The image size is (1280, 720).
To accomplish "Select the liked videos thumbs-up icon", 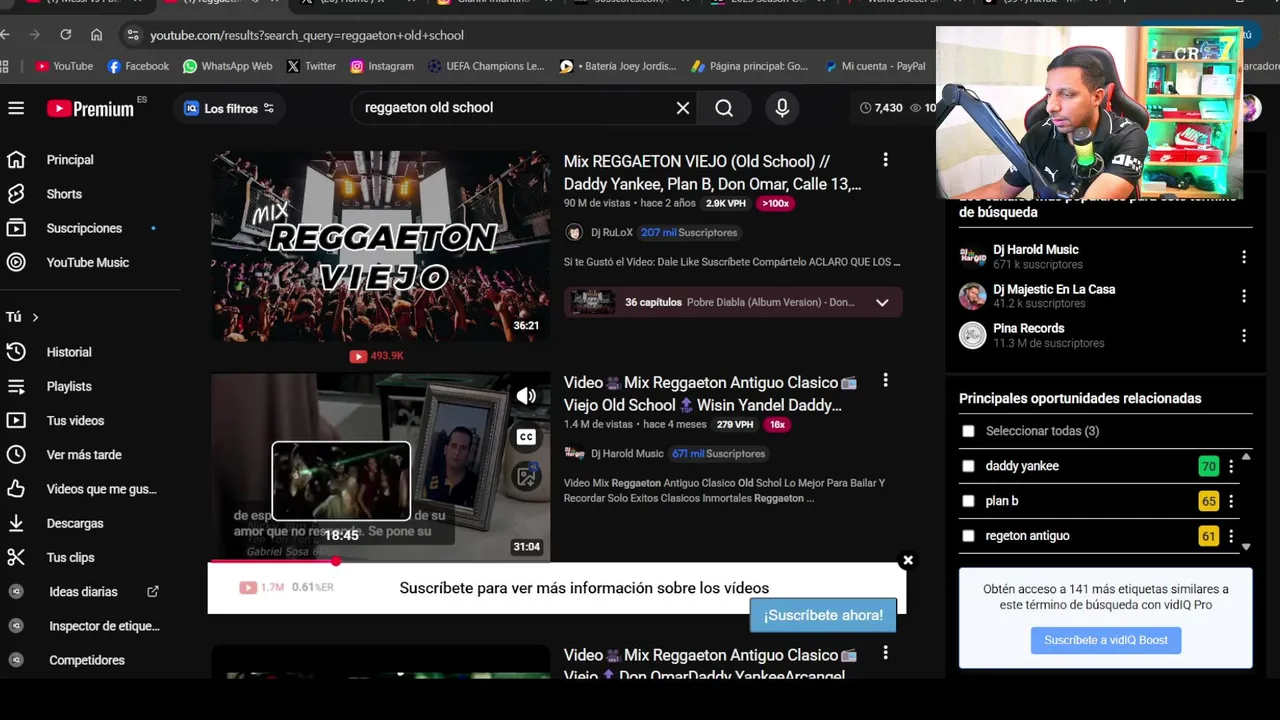I will pyautogui.click(x=16, y=489).
